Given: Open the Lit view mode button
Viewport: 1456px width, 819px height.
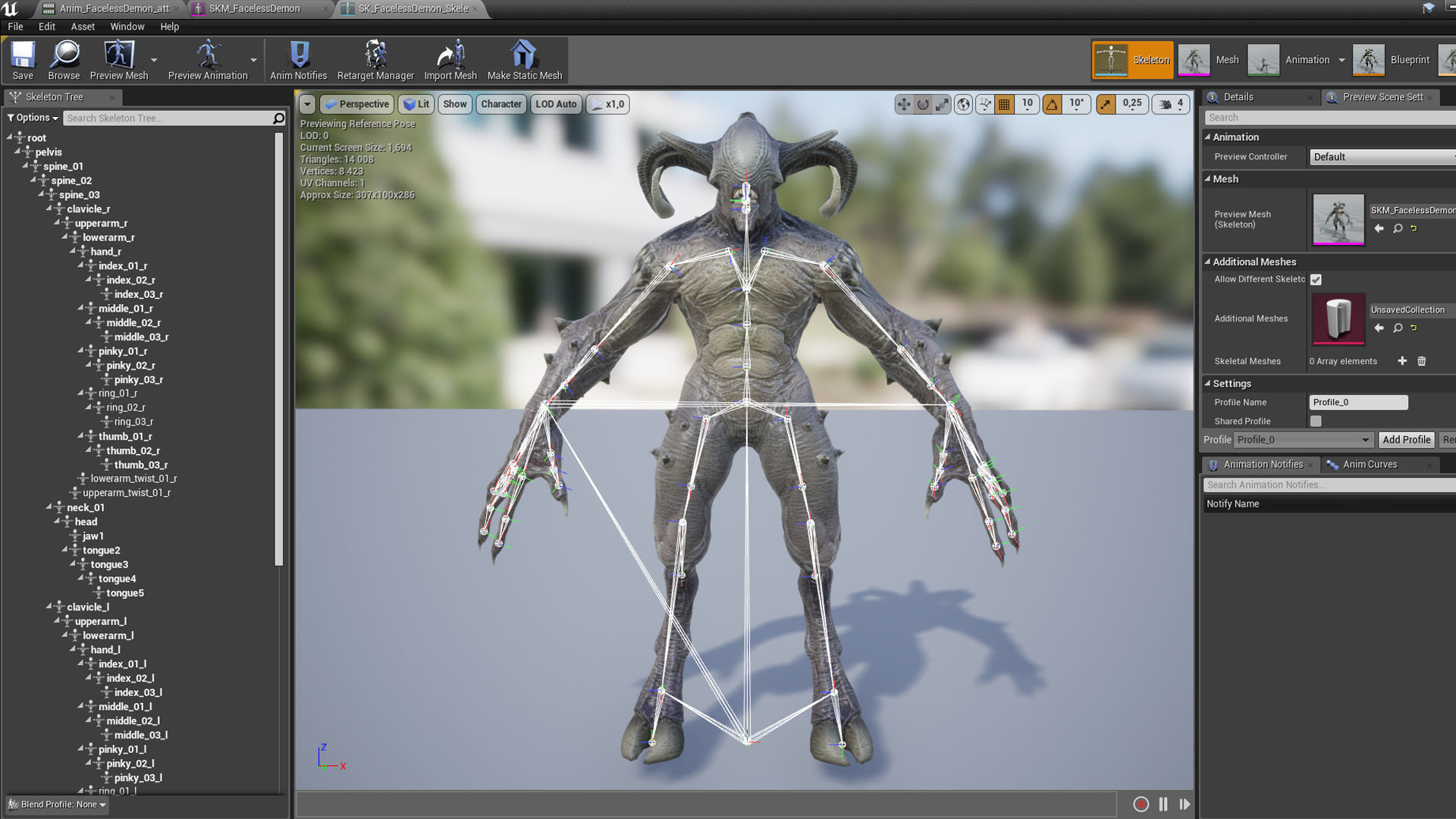Looking at the screenshot, I should [416, 105].
